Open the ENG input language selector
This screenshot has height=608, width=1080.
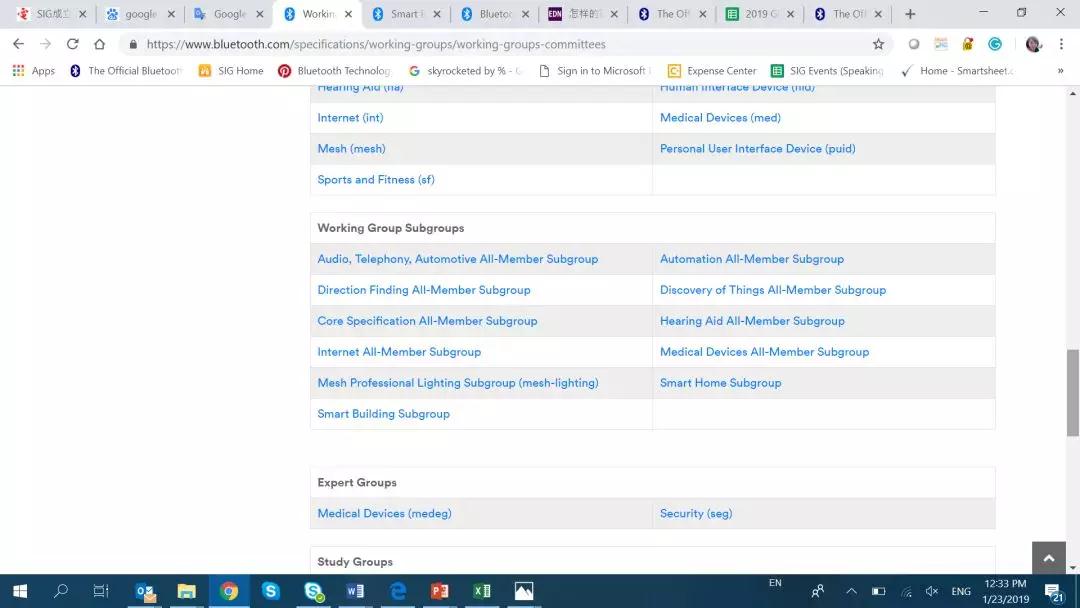pyautogui.click(x=960, y=591)
